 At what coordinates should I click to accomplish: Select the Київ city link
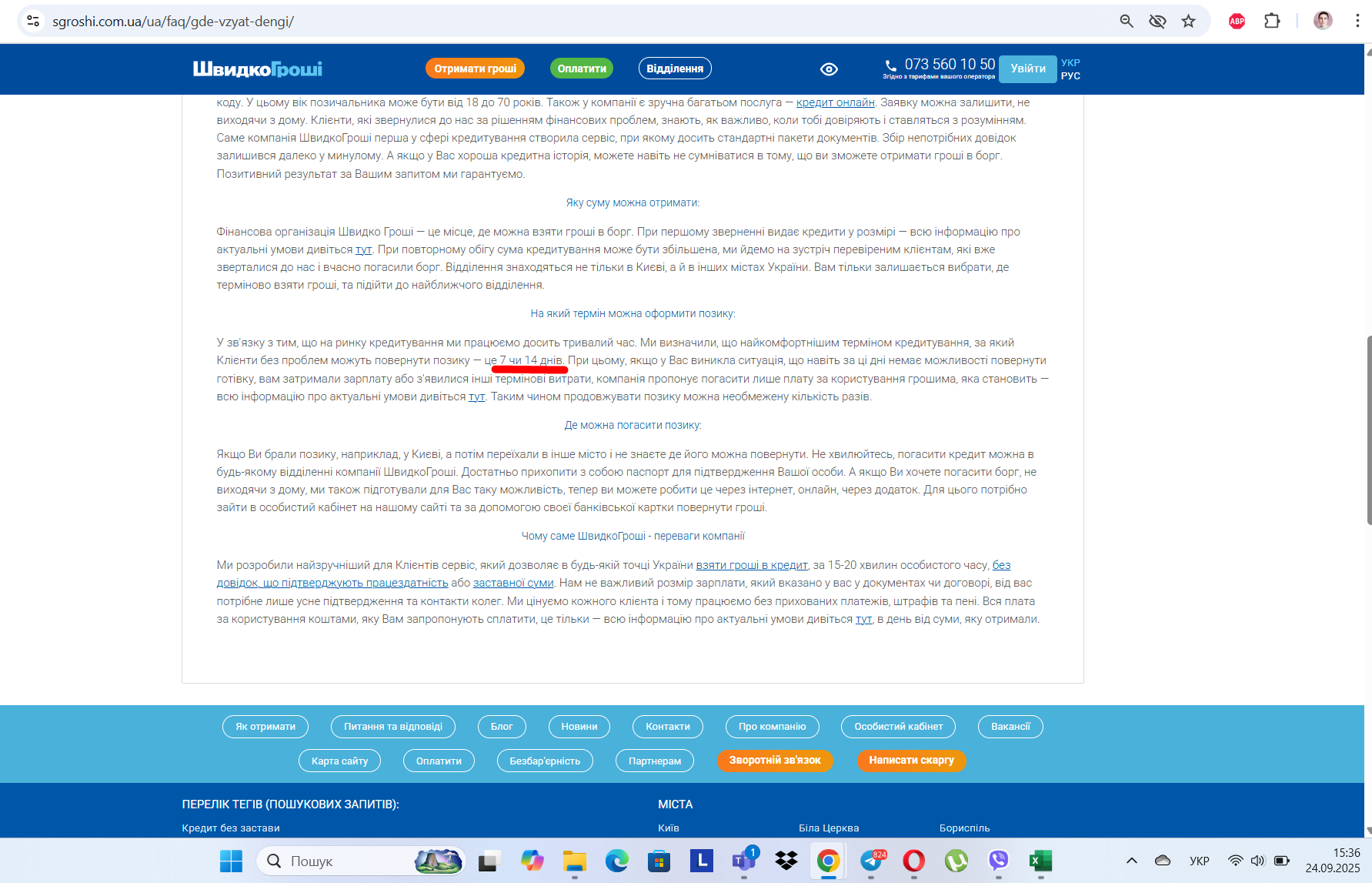669,828
